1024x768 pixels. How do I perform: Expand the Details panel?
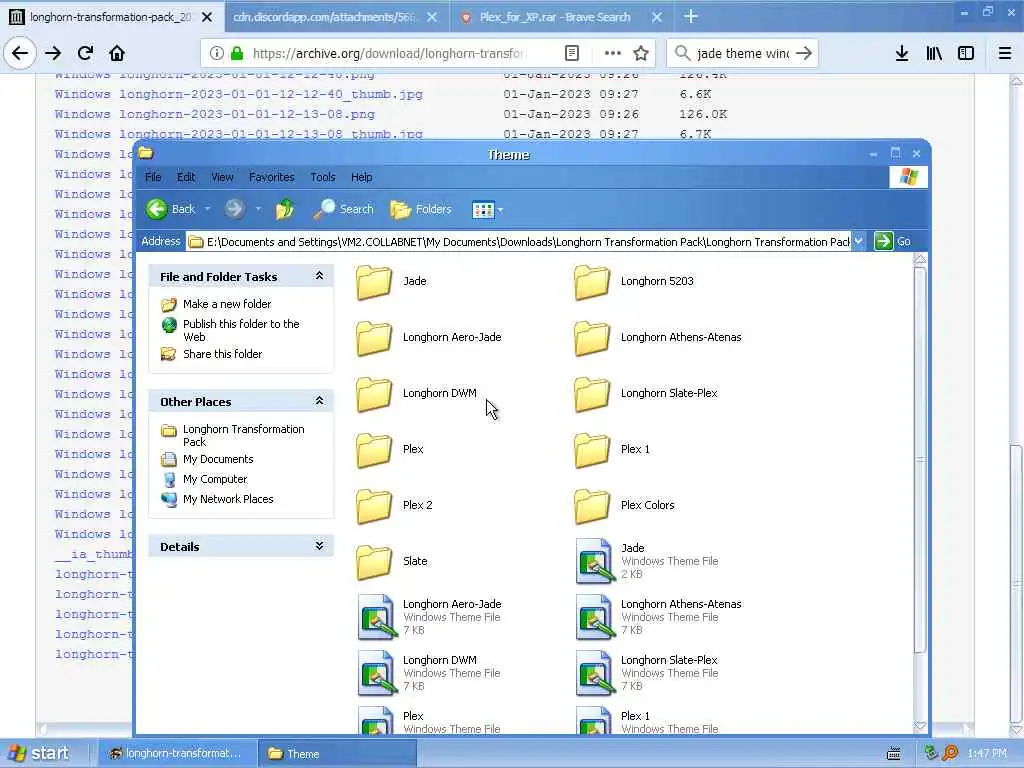tap(319, 546)
